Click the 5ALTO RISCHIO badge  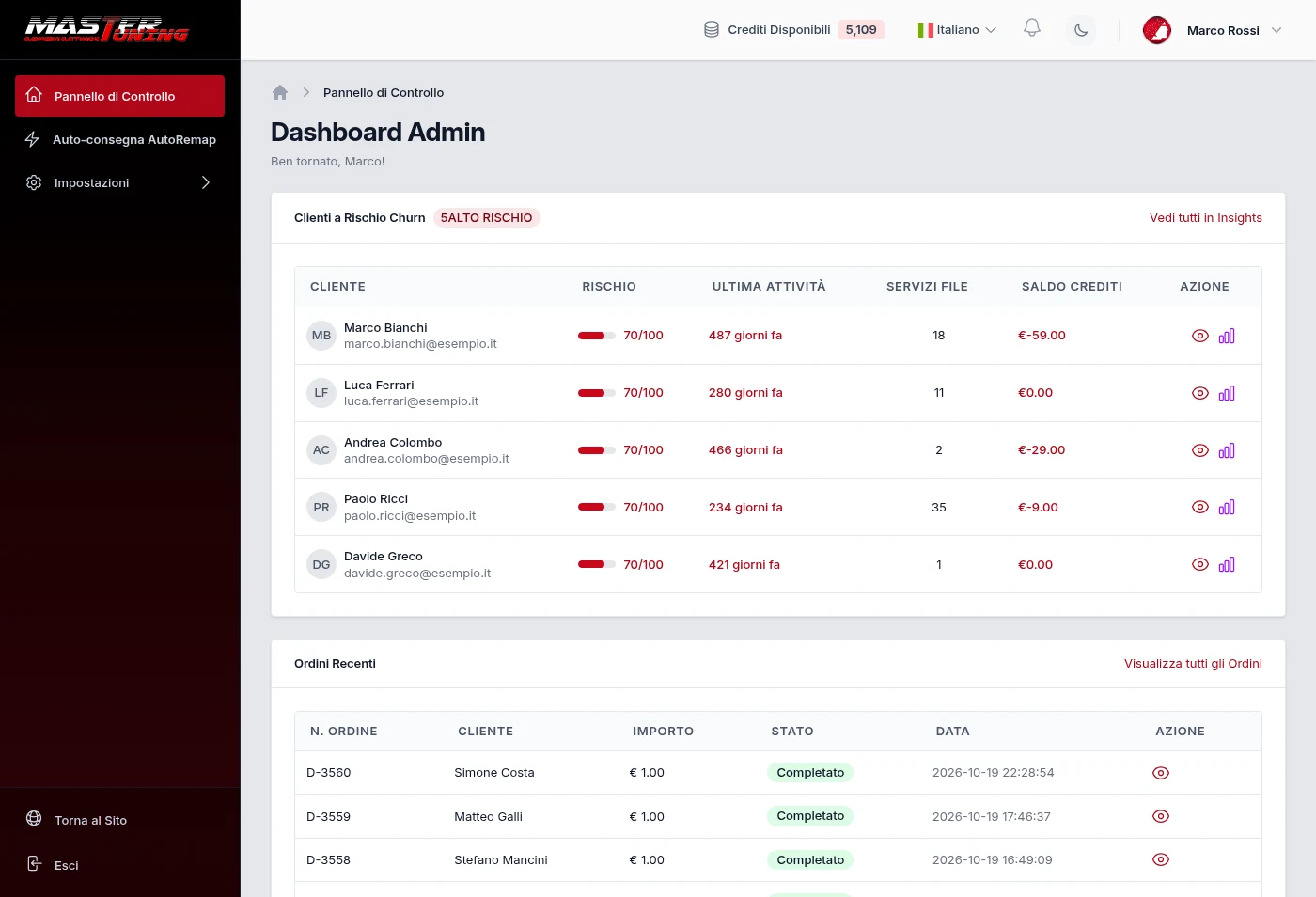pyautogui.click(x=486, y=218)
